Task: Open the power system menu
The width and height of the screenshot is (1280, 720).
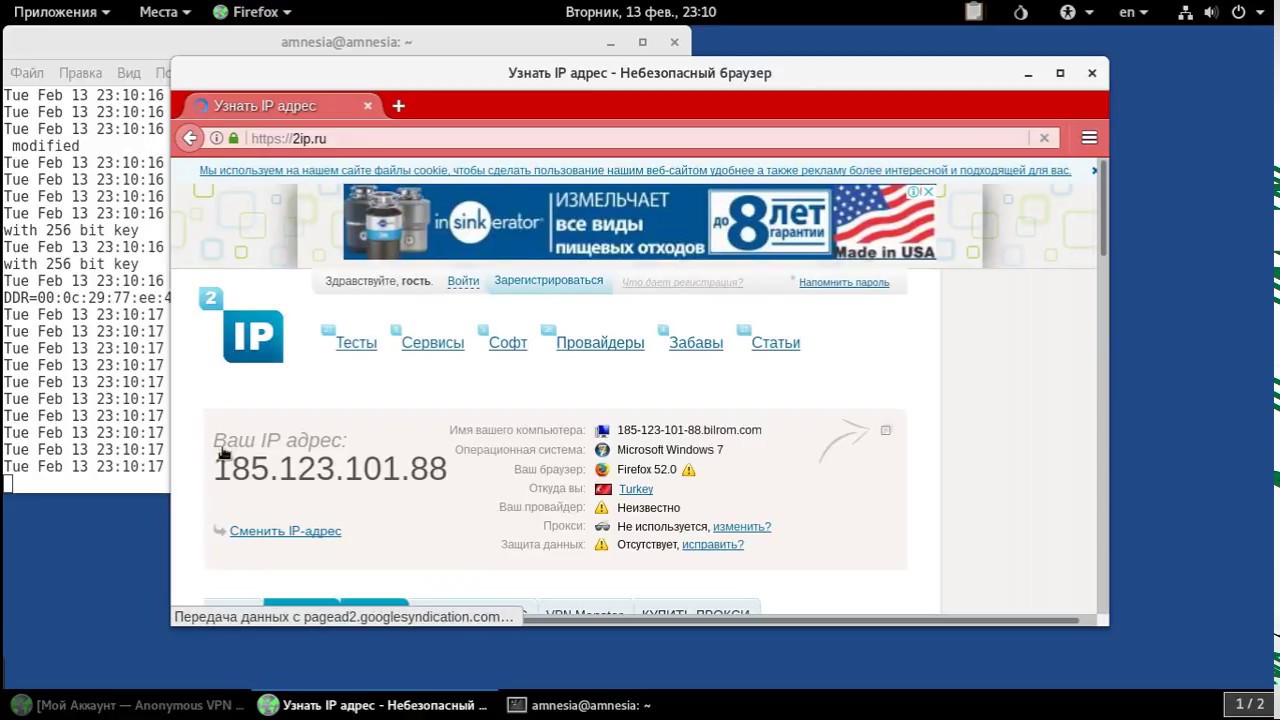Action: [1246, 12]
